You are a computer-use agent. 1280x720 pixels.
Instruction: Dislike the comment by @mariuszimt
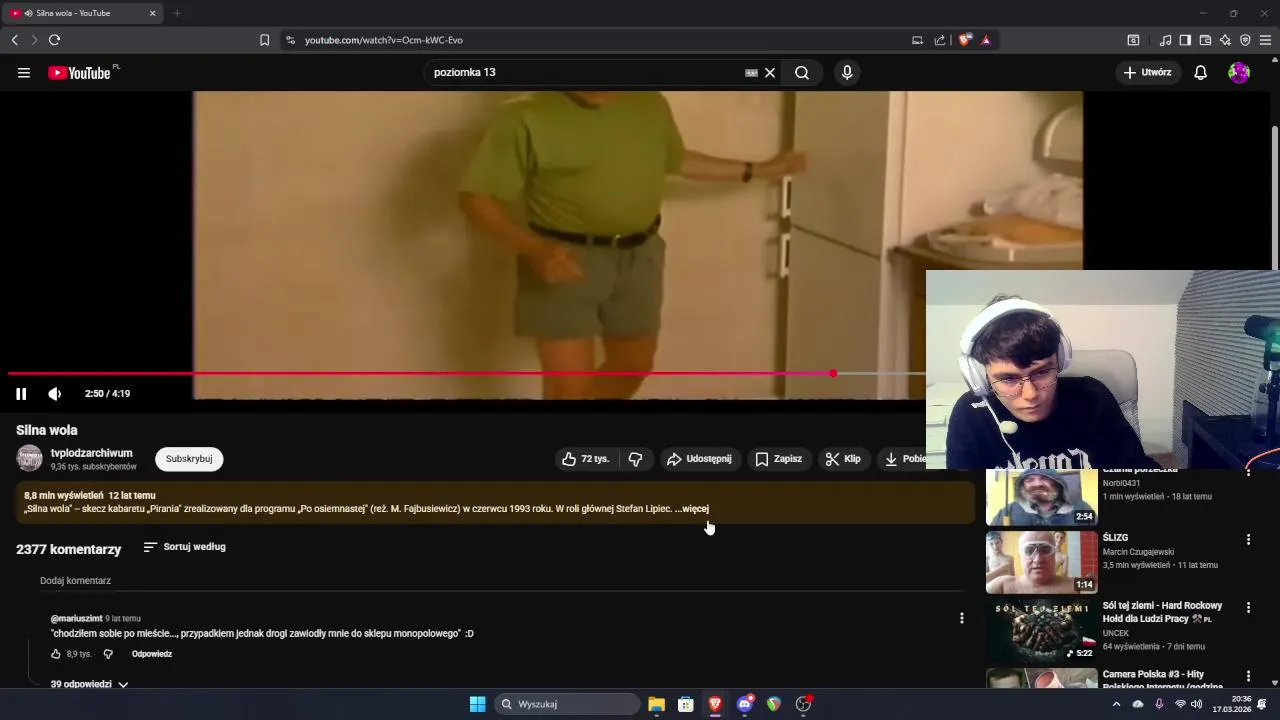tap(109, 654)
